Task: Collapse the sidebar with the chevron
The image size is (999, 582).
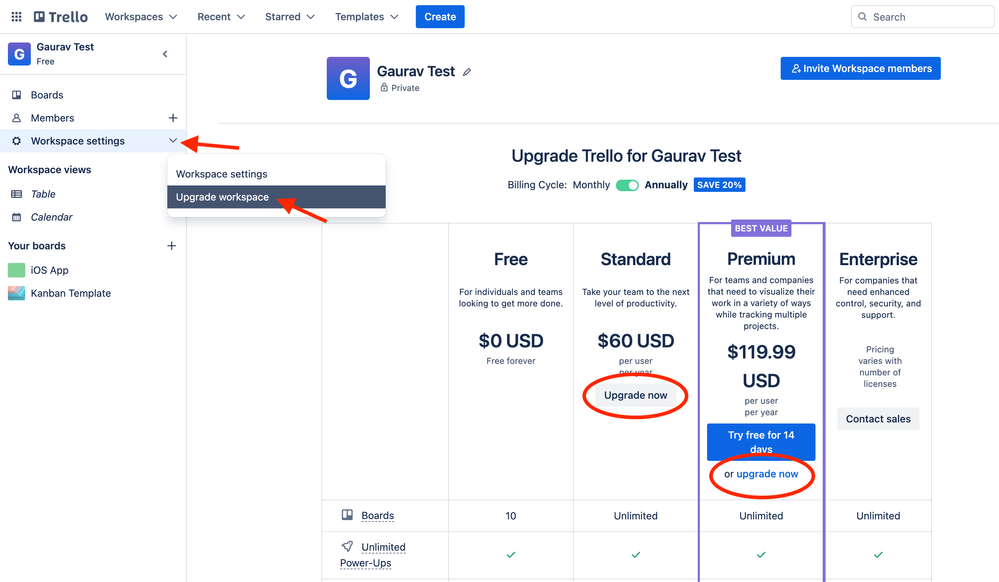Action: pyautogui.click(x=165, y=54)
